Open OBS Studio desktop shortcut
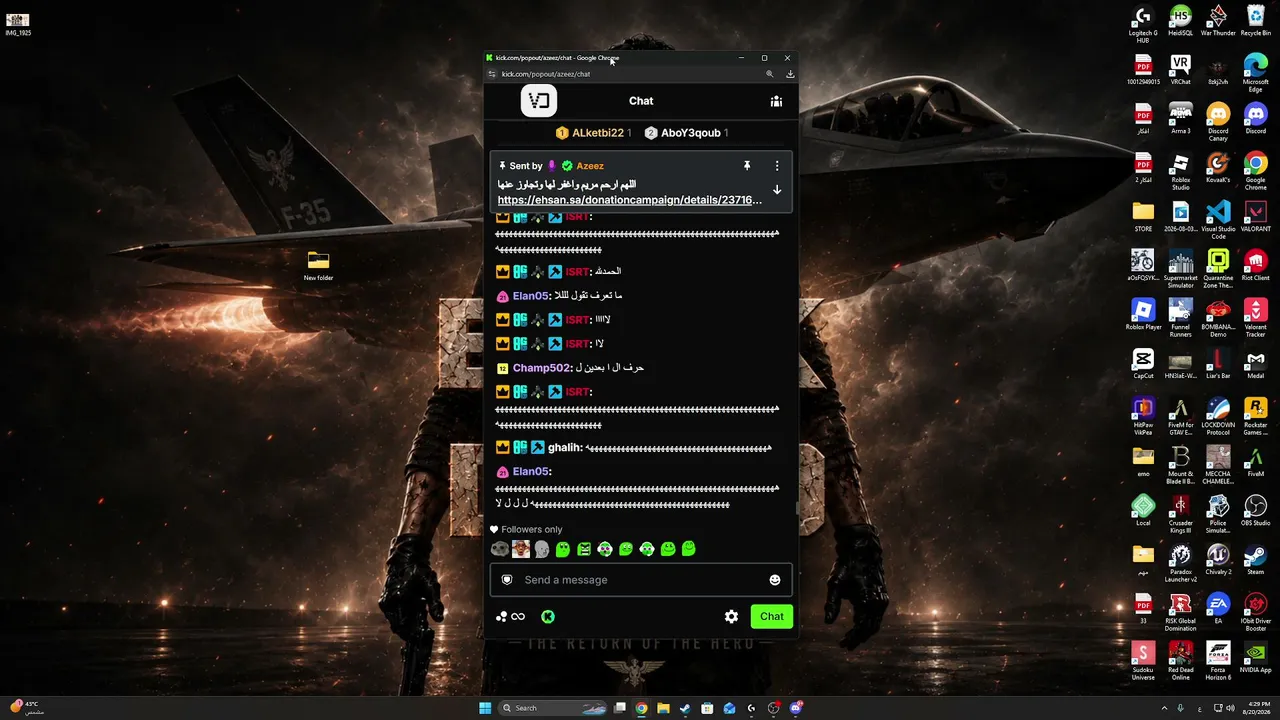 tap(1256, 511)
